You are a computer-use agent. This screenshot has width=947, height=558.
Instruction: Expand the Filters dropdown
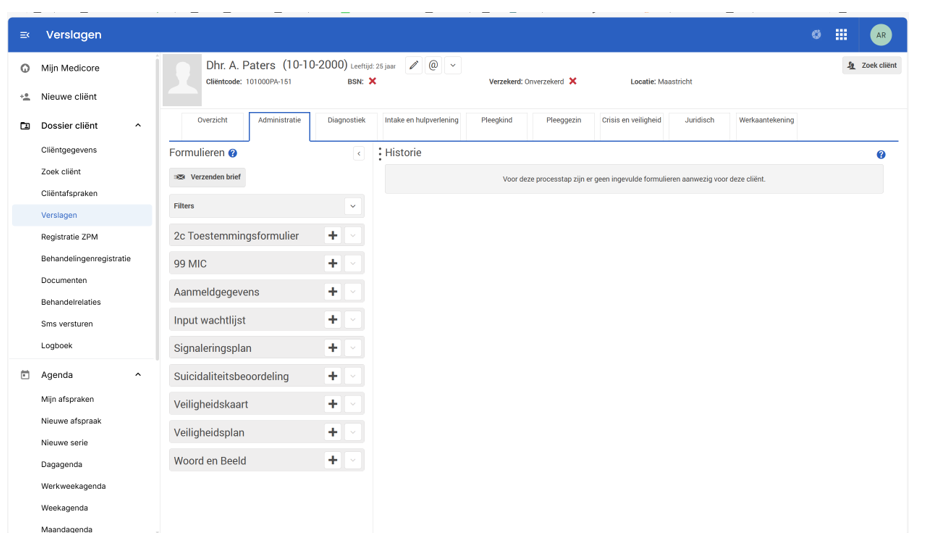[352, 206]
